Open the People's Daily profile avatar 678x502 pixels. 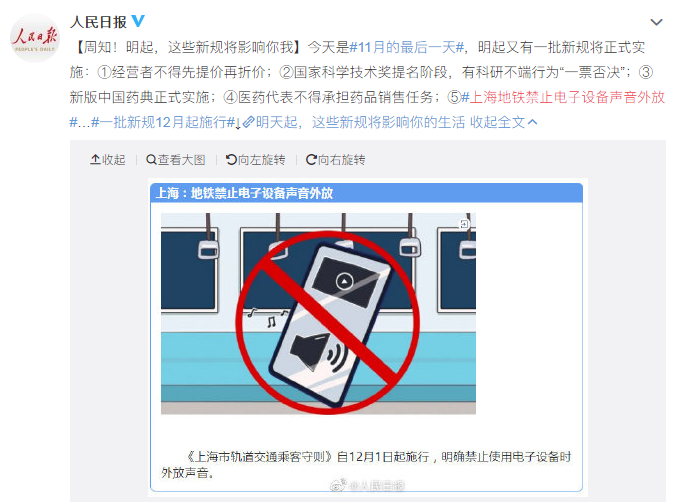click(x=34, y=38)
